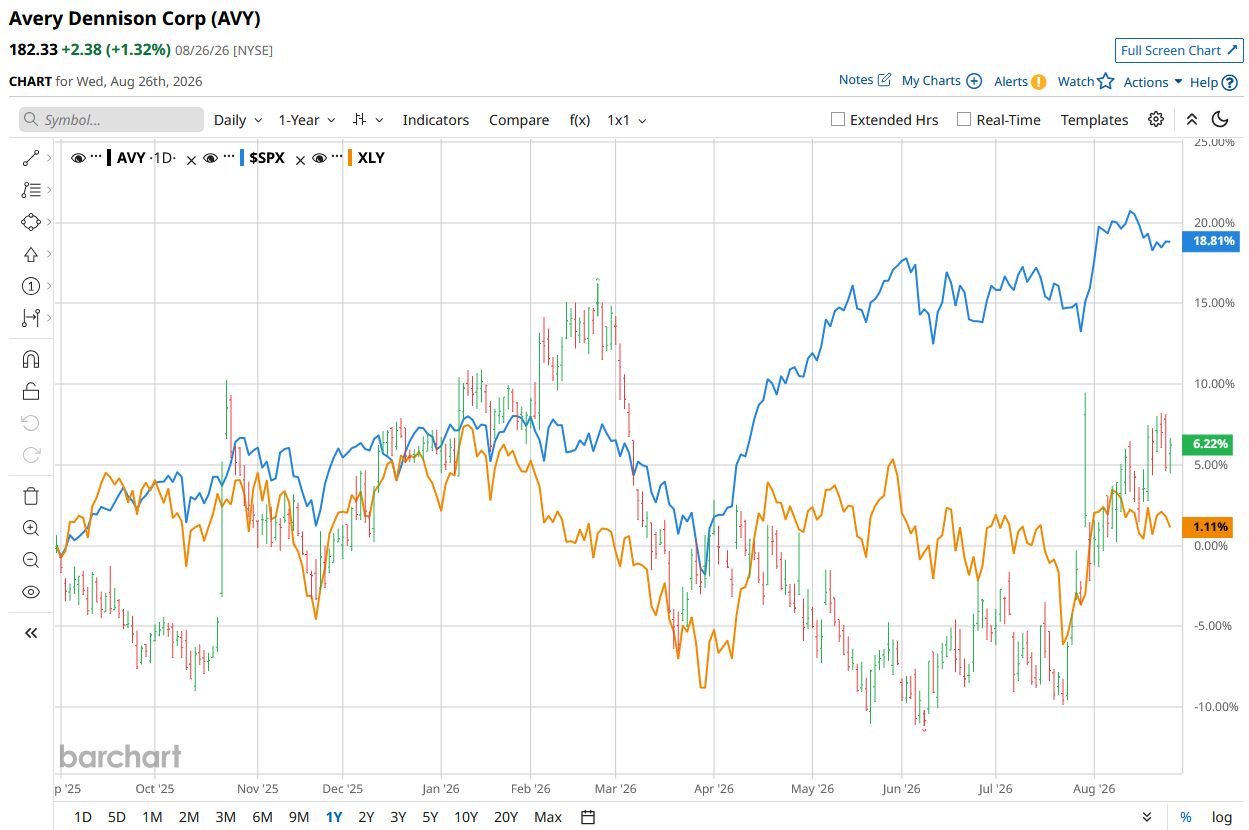Click the X beside the XLY eye icon
Screen dimensions: 1249x830
(x=300, y=159)
